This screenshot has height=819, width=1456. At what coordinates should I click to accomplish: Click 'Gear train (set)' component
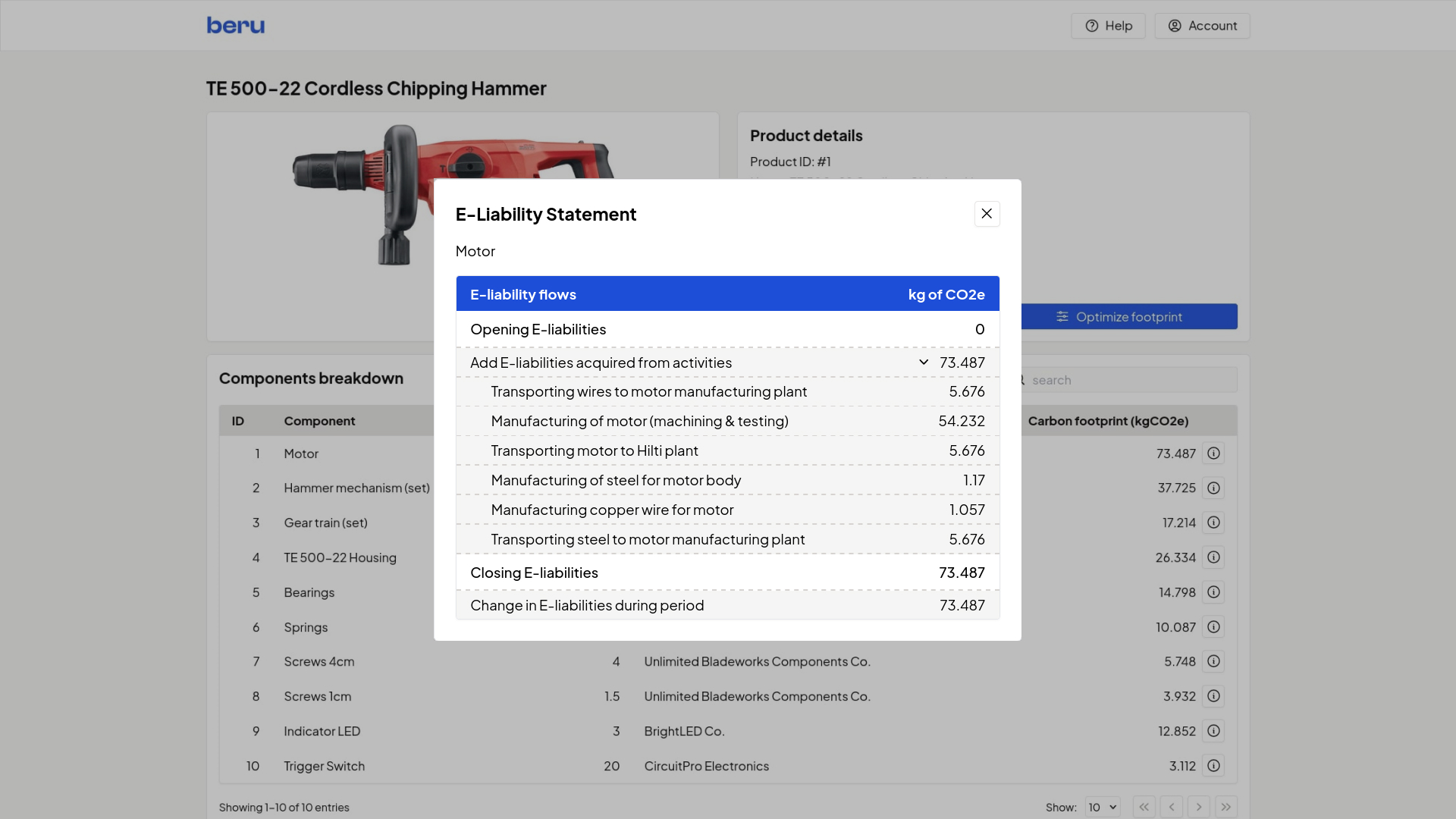coord(325,523)
